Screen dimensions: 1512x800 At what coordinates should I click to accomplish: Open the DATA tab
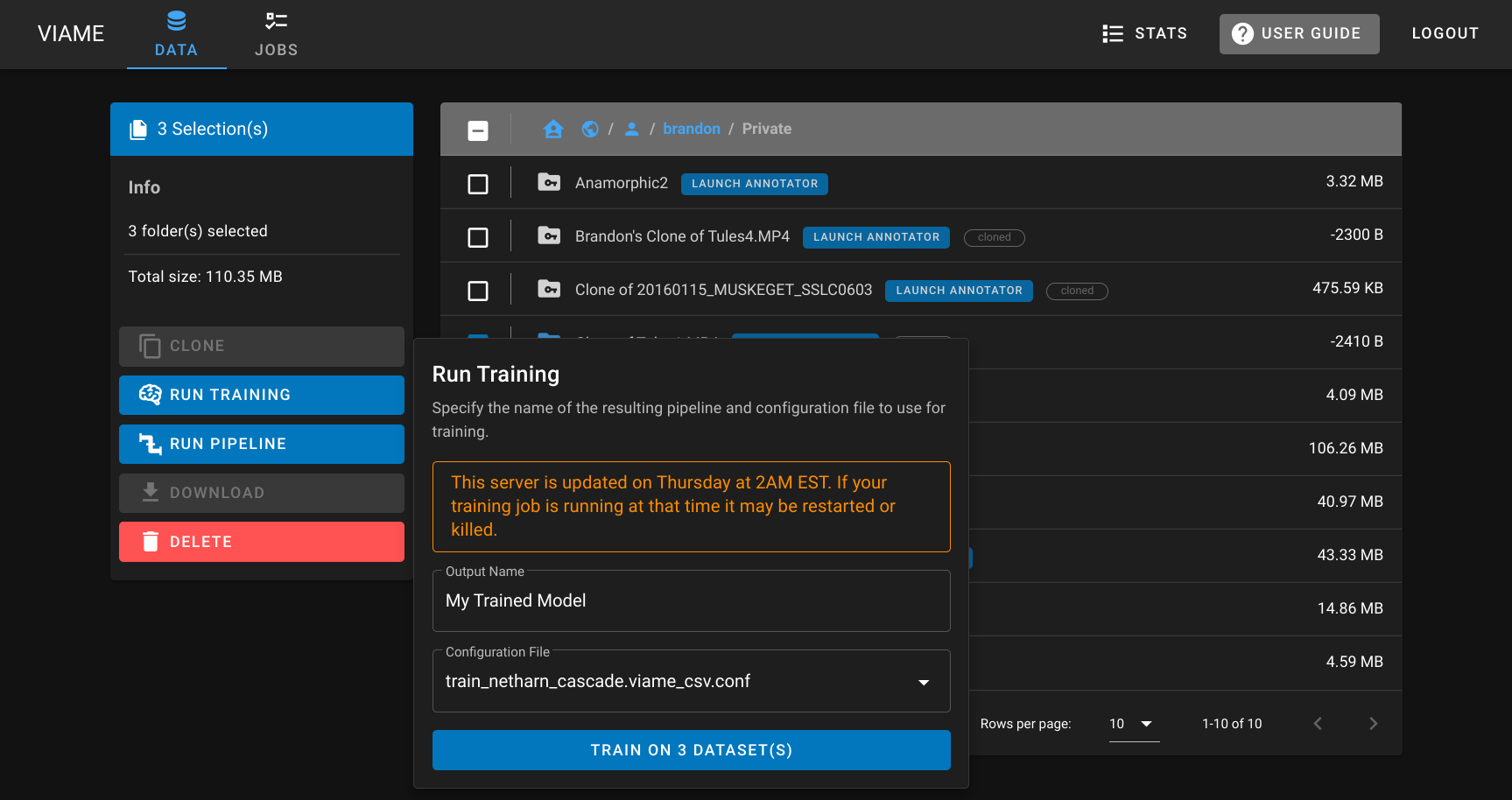176,34
